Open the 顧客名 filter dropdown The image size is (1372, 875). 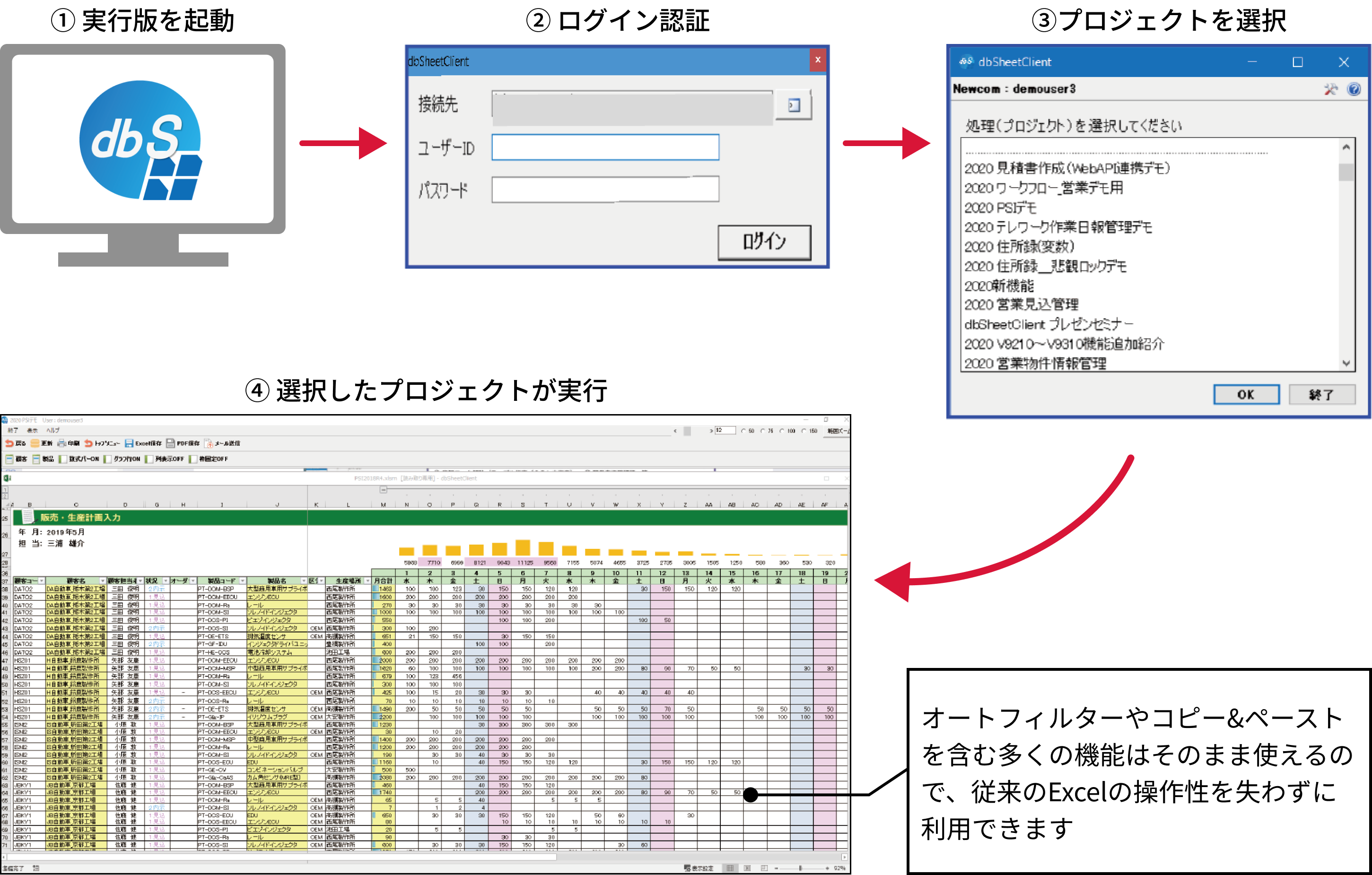[x=103, y=581]
